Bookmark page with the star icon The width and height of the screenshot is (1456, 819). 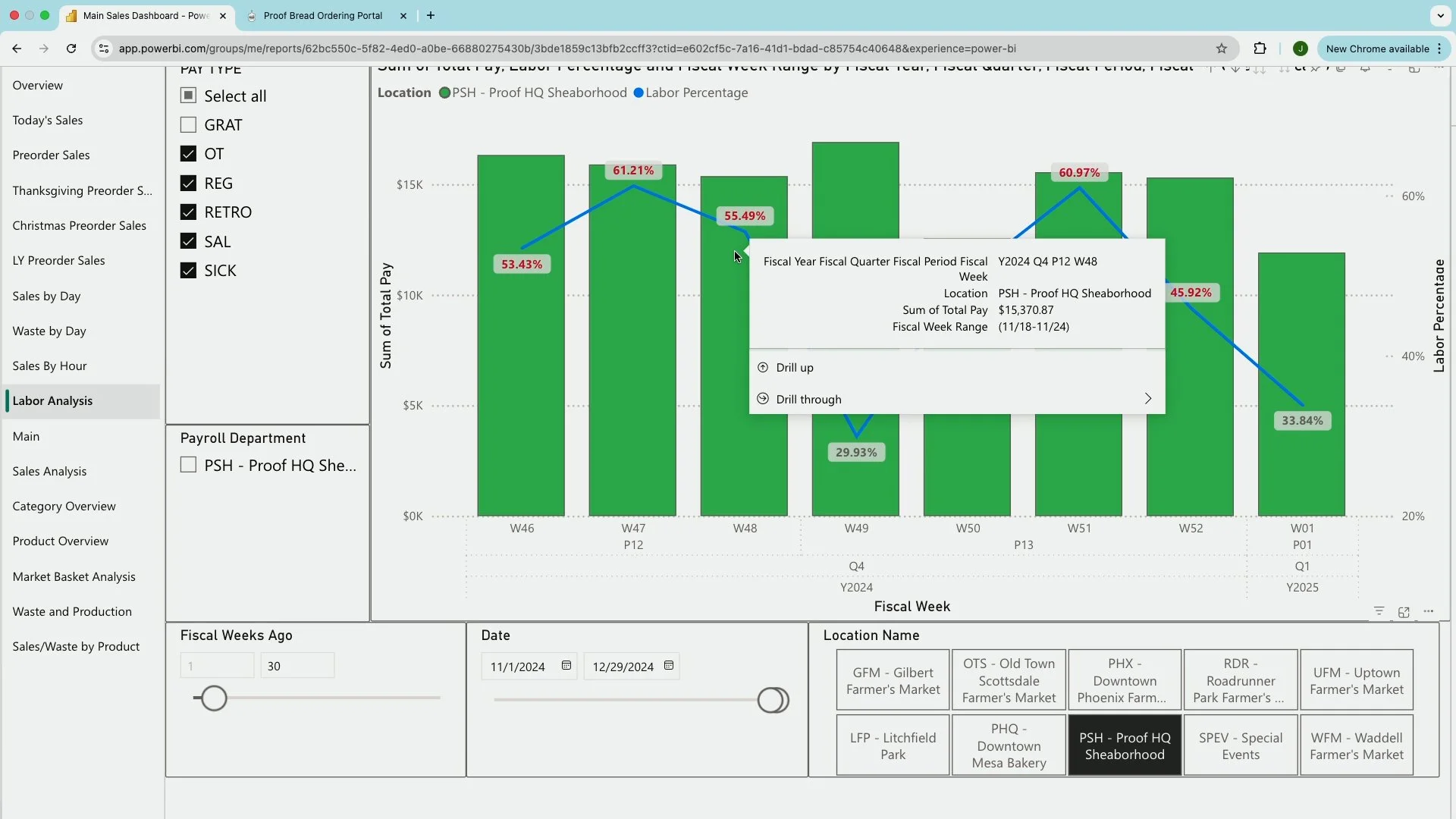pyautogui.click(x=1221, y=49)
